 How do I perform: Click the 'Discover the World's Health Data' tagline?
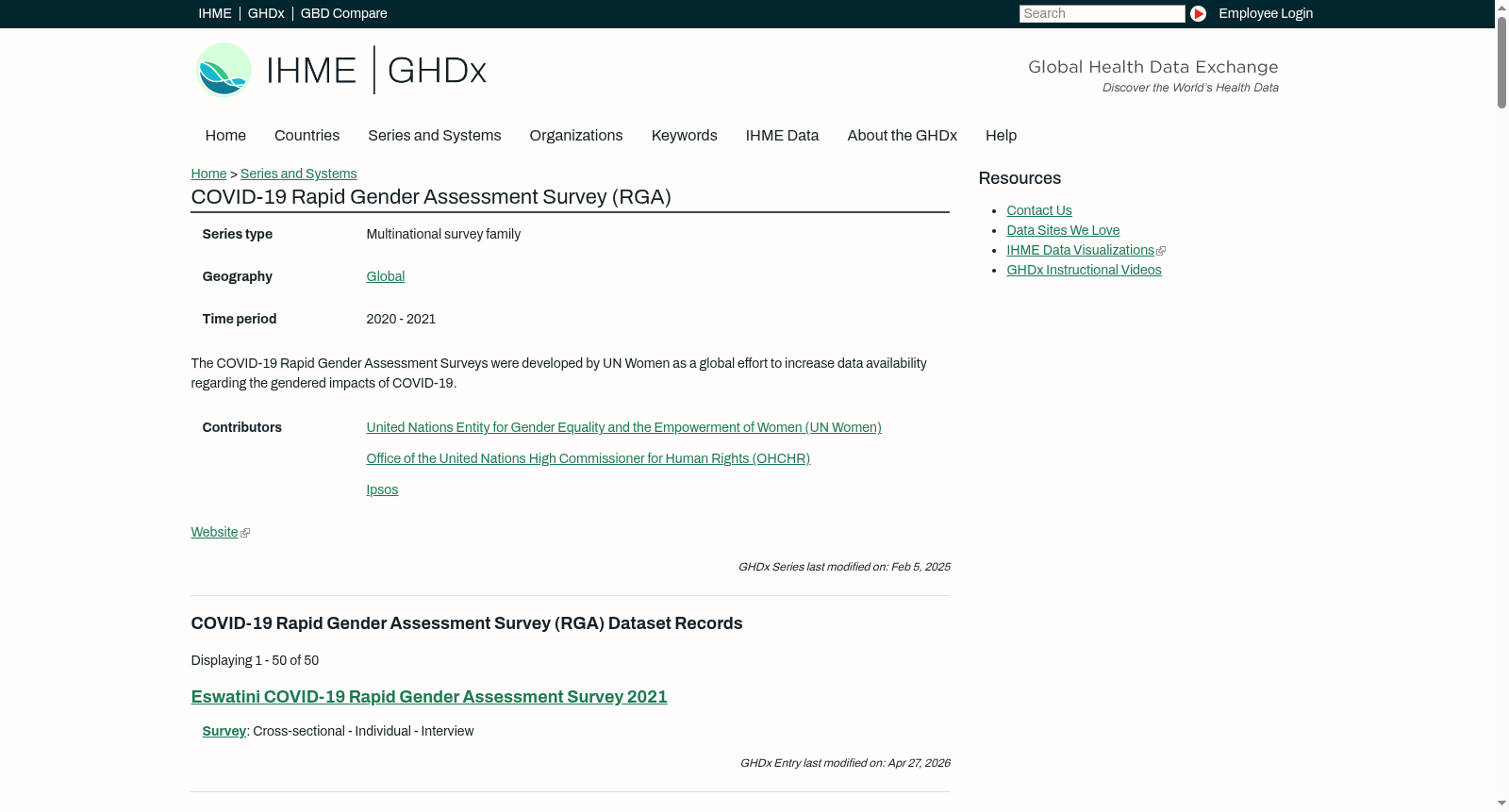point(1190,88)
